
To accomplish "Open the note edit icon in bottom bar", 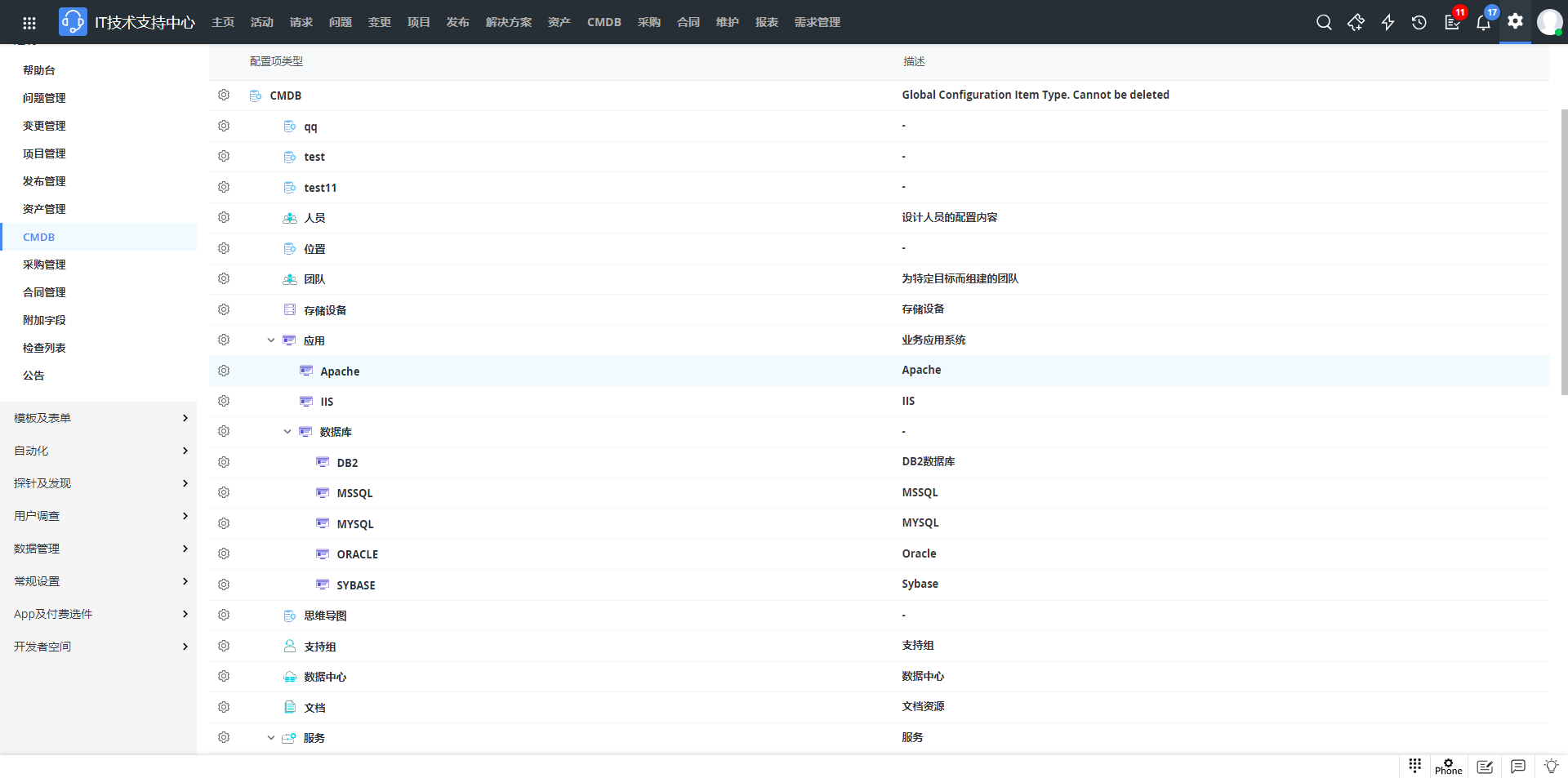I will [1485, 767].
